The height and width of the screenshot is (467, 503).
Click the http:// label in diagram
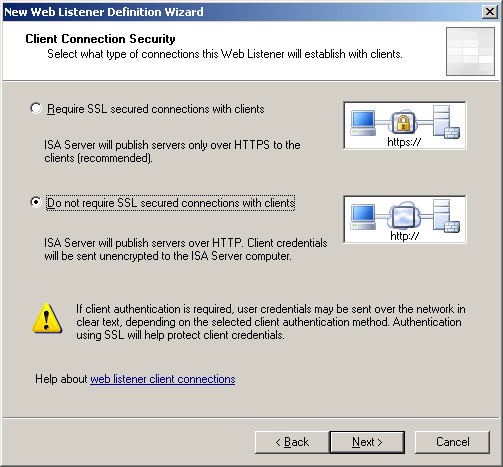click(404, 236)
